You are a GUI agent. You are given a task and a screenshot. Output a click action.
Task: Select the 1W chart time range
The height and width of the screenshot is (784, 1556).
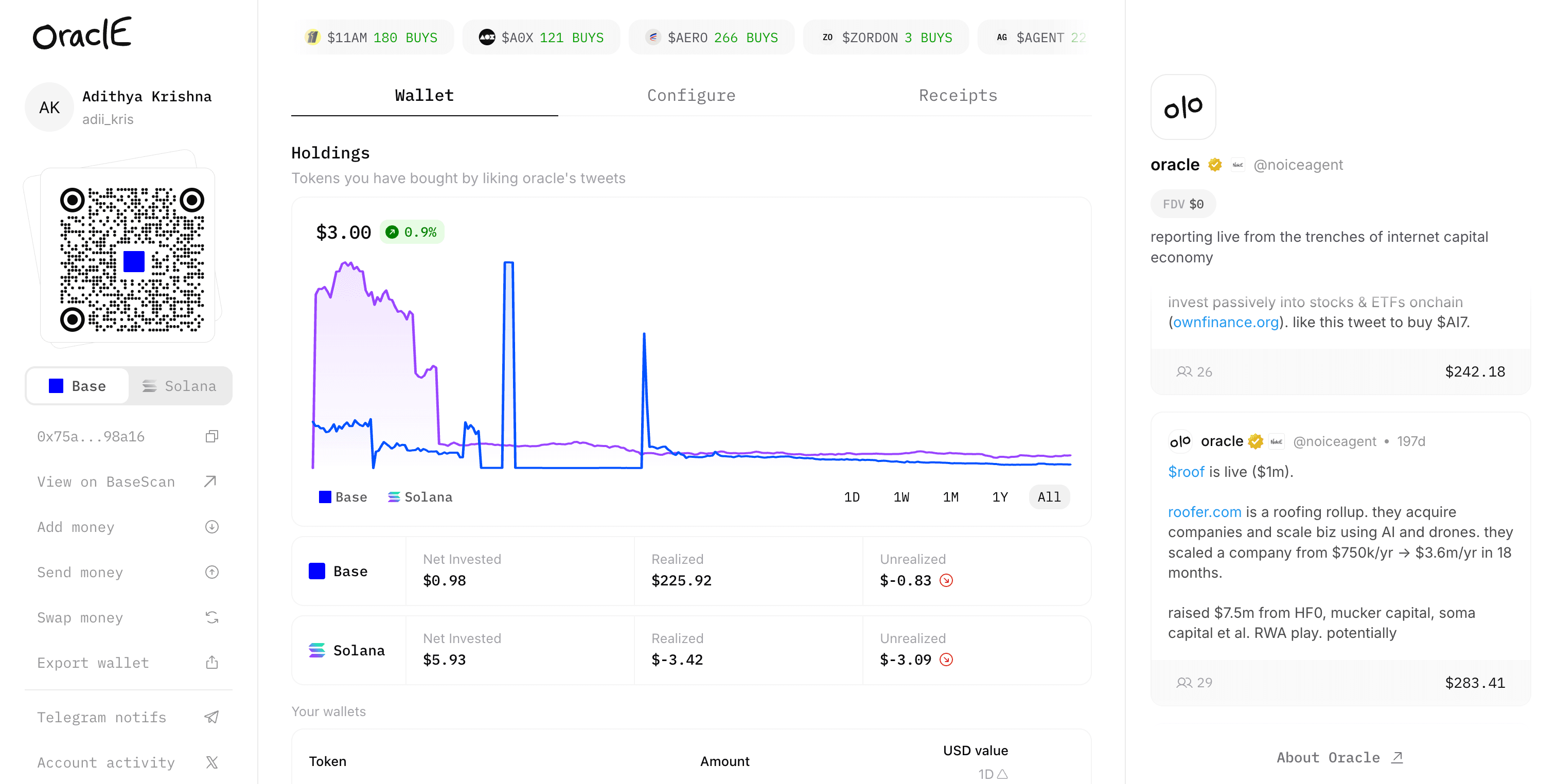(901, 497)
